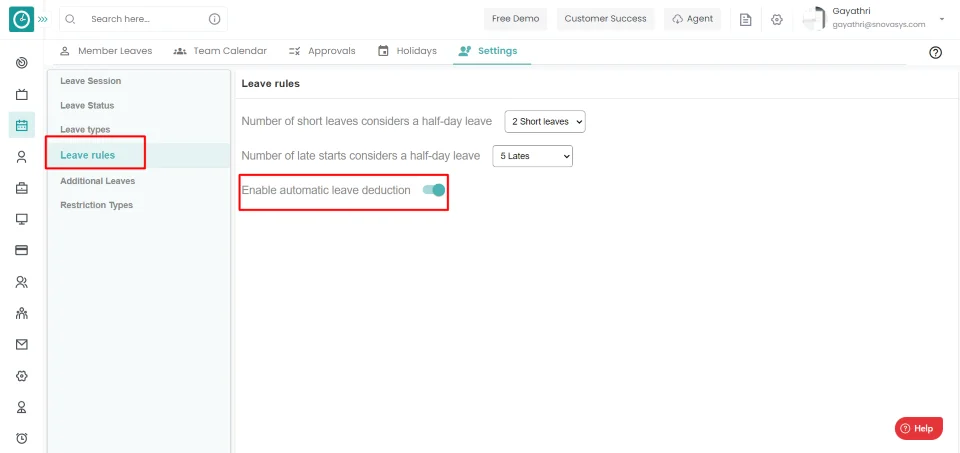Open Leave Session settings
The width and height of the screenshot is (960, 453).
pos(91,81)
